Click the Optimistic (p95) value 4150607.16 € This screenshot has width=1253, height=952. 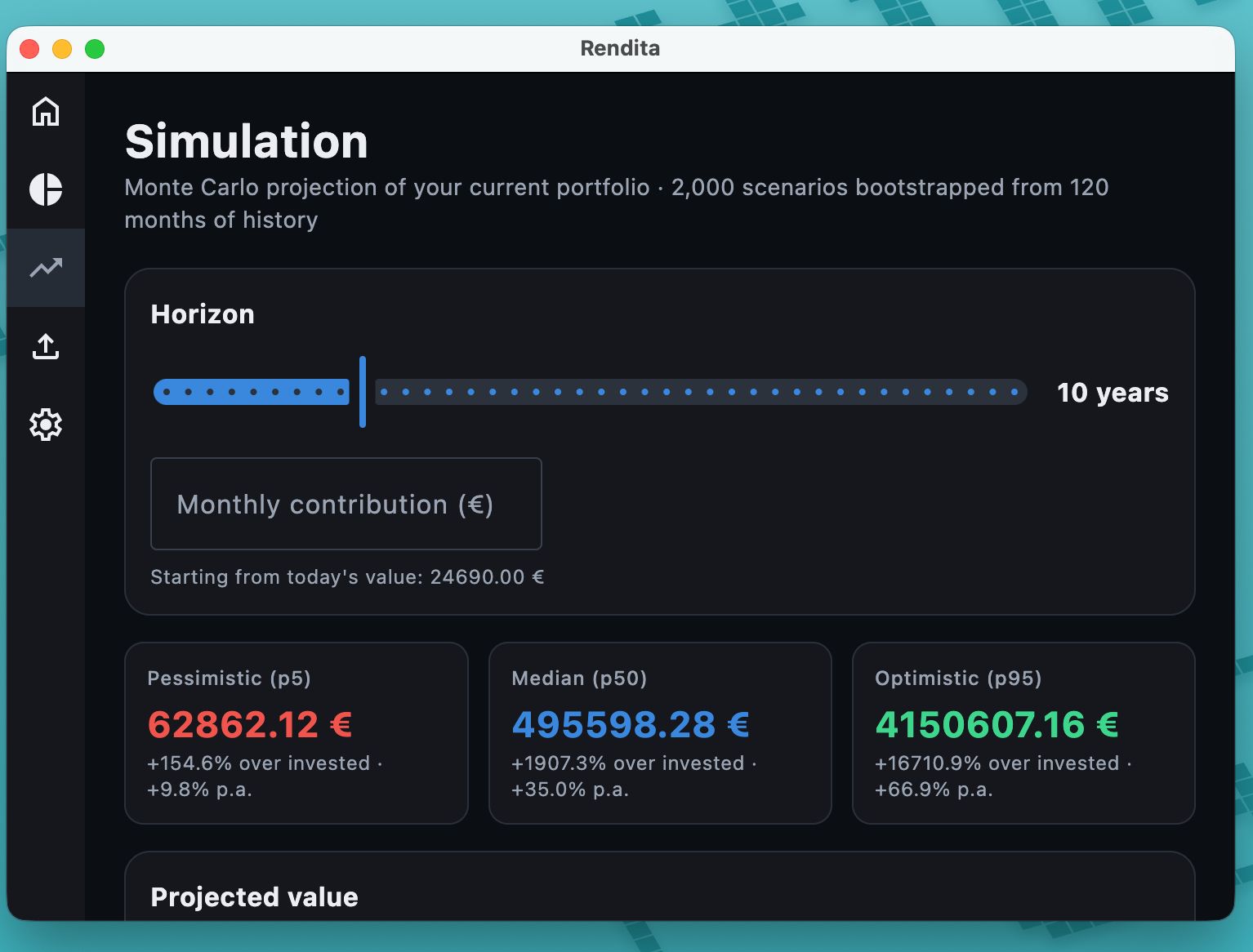coord(997,724)
